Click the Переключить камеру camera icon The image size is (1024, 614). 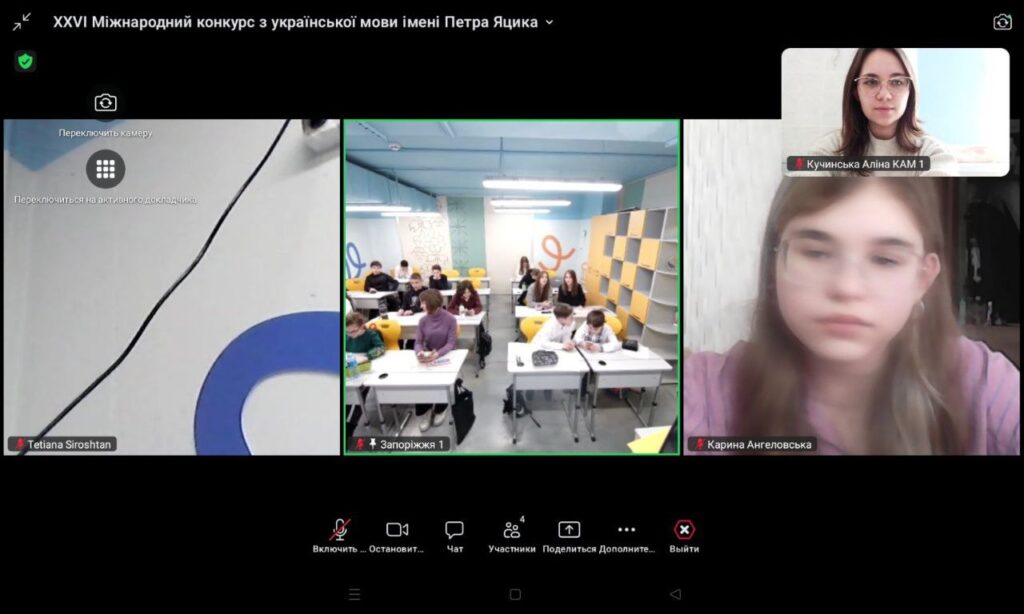tap(105, 103)
